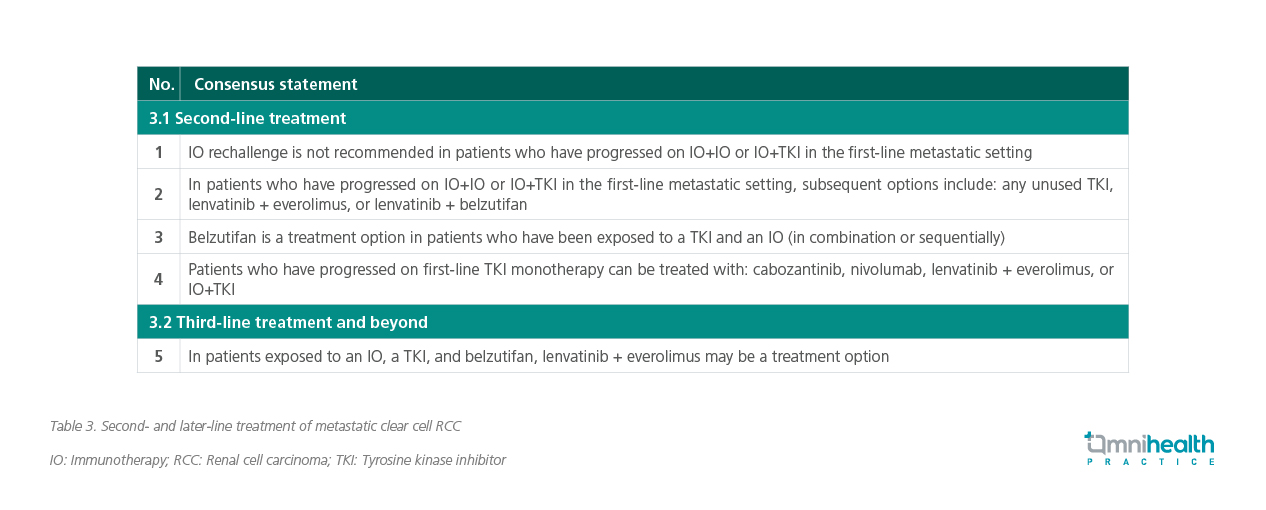Click statement listing lenvatinib + belzutifan options
Viewport: 1266px width, 510px height.
pos(651,195)
